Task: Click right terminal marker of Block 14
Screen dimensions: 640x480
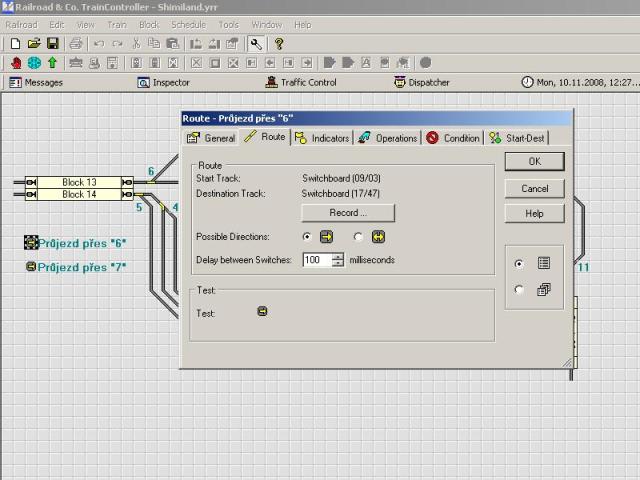Action: pyautogui.click(x=127, y=195)
